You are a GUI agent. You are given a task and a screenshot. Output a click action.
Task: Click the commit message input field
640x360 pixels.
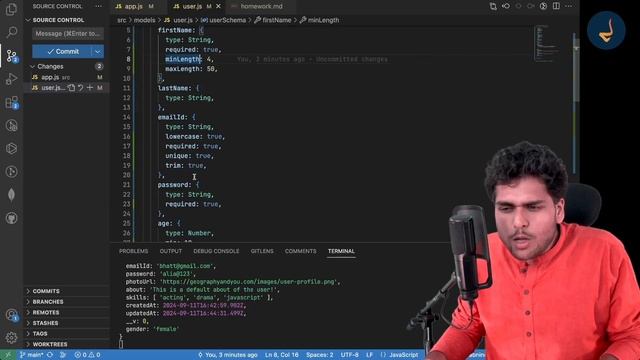click(x=68, y=33)
